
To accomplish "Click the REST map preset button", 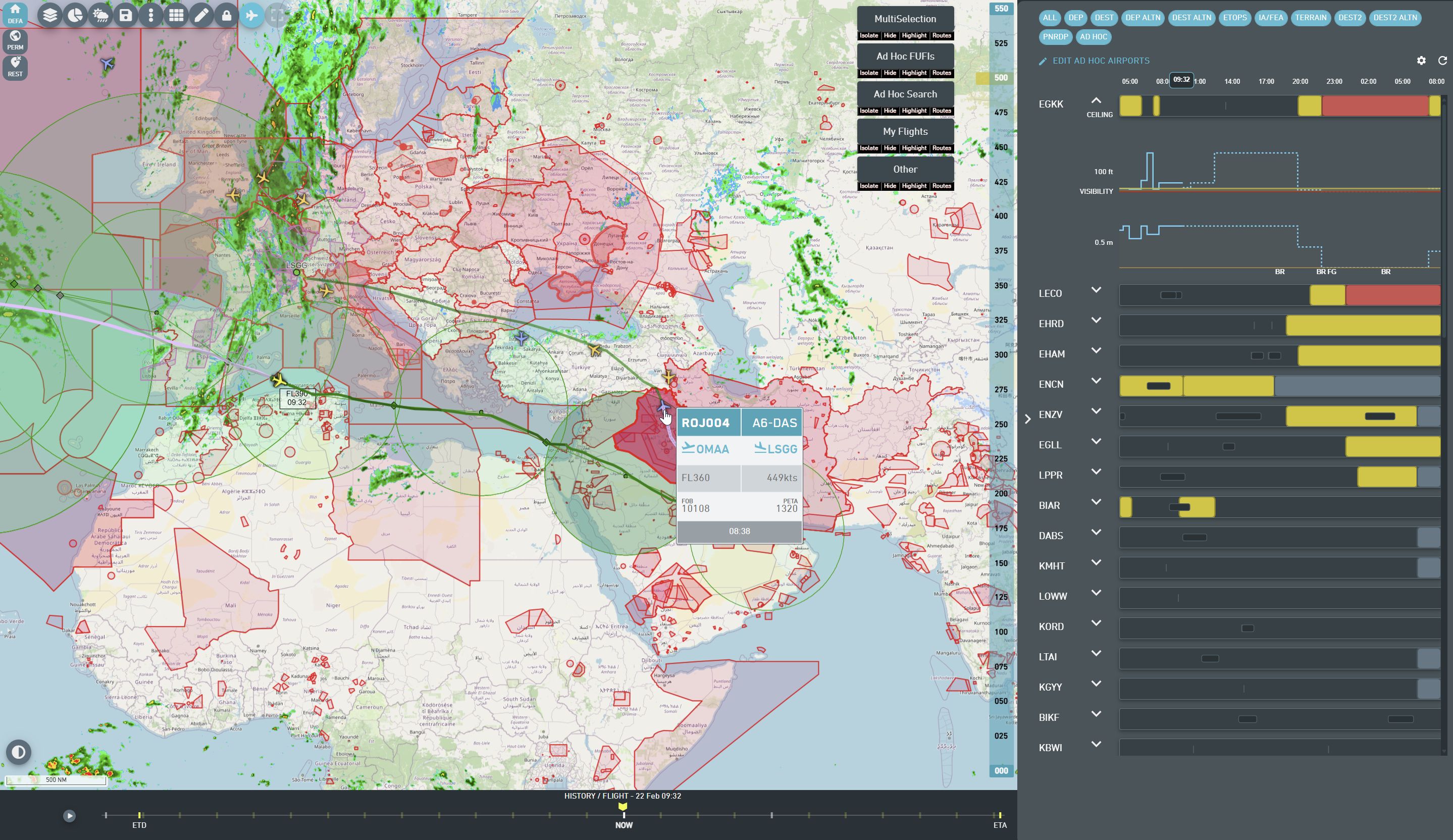I will 15,67.
